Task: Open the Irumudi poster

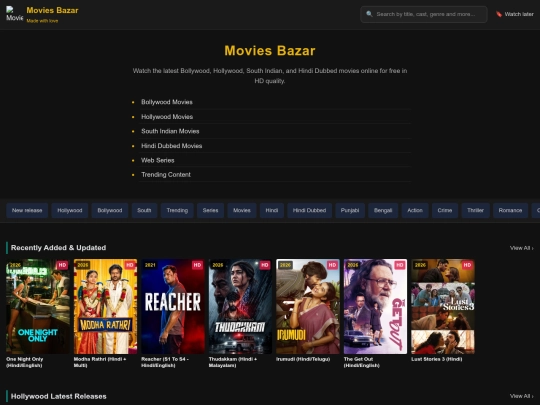Action: click(x=308, y=307)
